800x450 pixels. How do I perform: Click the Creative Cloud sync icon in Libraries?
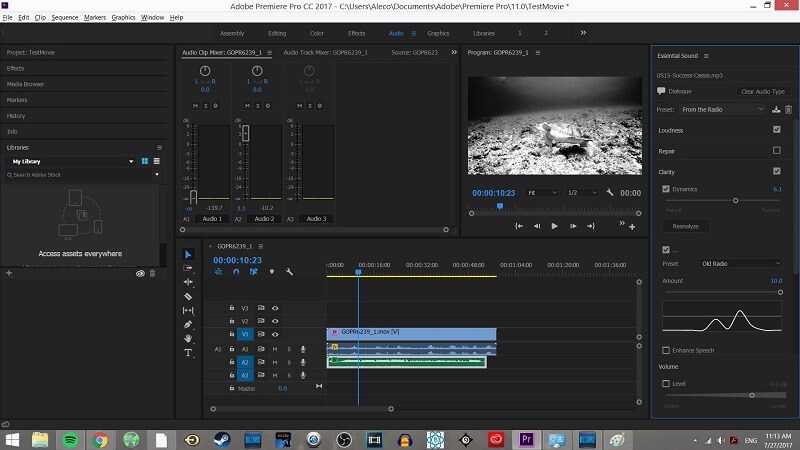[x=140, y=273]
